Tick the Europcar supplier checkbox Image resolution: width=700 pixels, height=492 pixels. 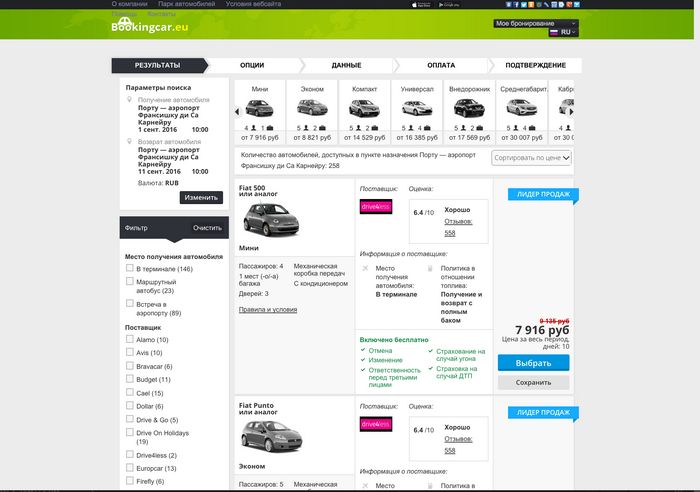click(129, 467)
